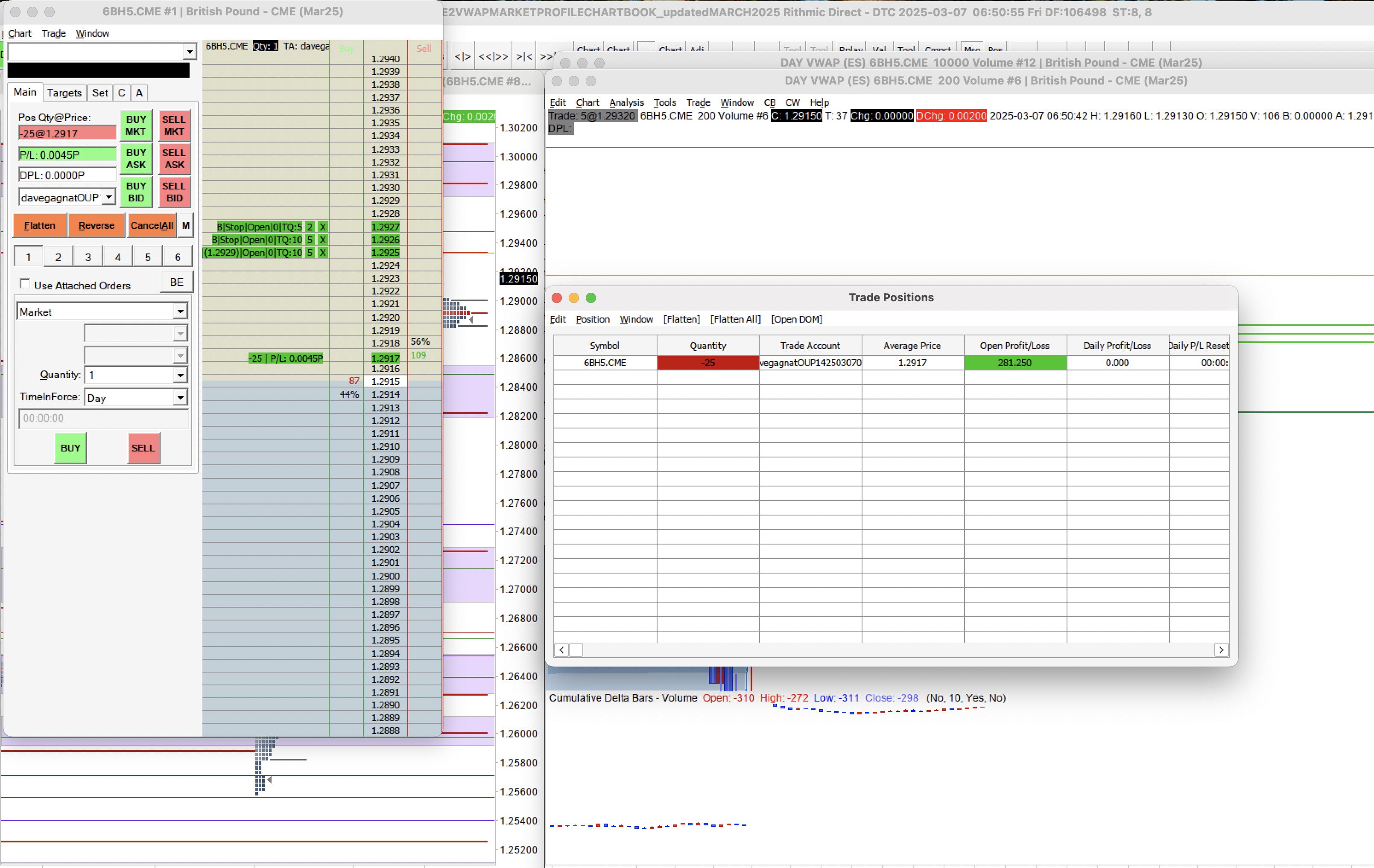
Task: Click the green Open Profit/Loss 281.250 cell
Action: [x=1014, y=363]
